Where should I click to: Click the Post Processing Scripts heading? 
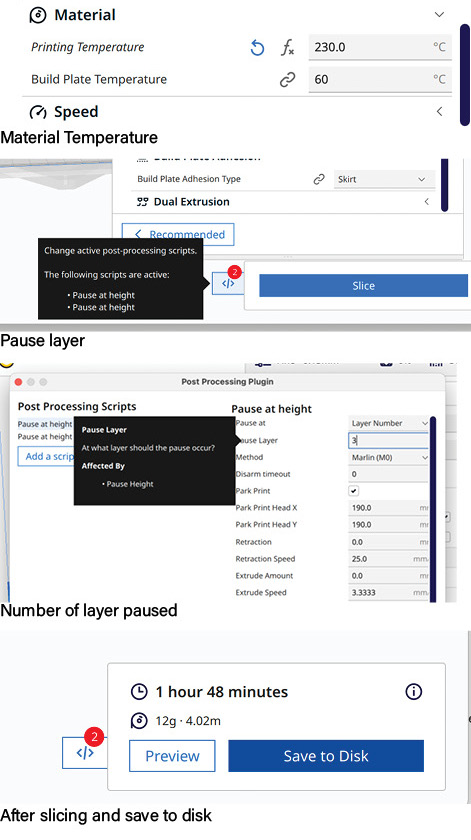77,407
